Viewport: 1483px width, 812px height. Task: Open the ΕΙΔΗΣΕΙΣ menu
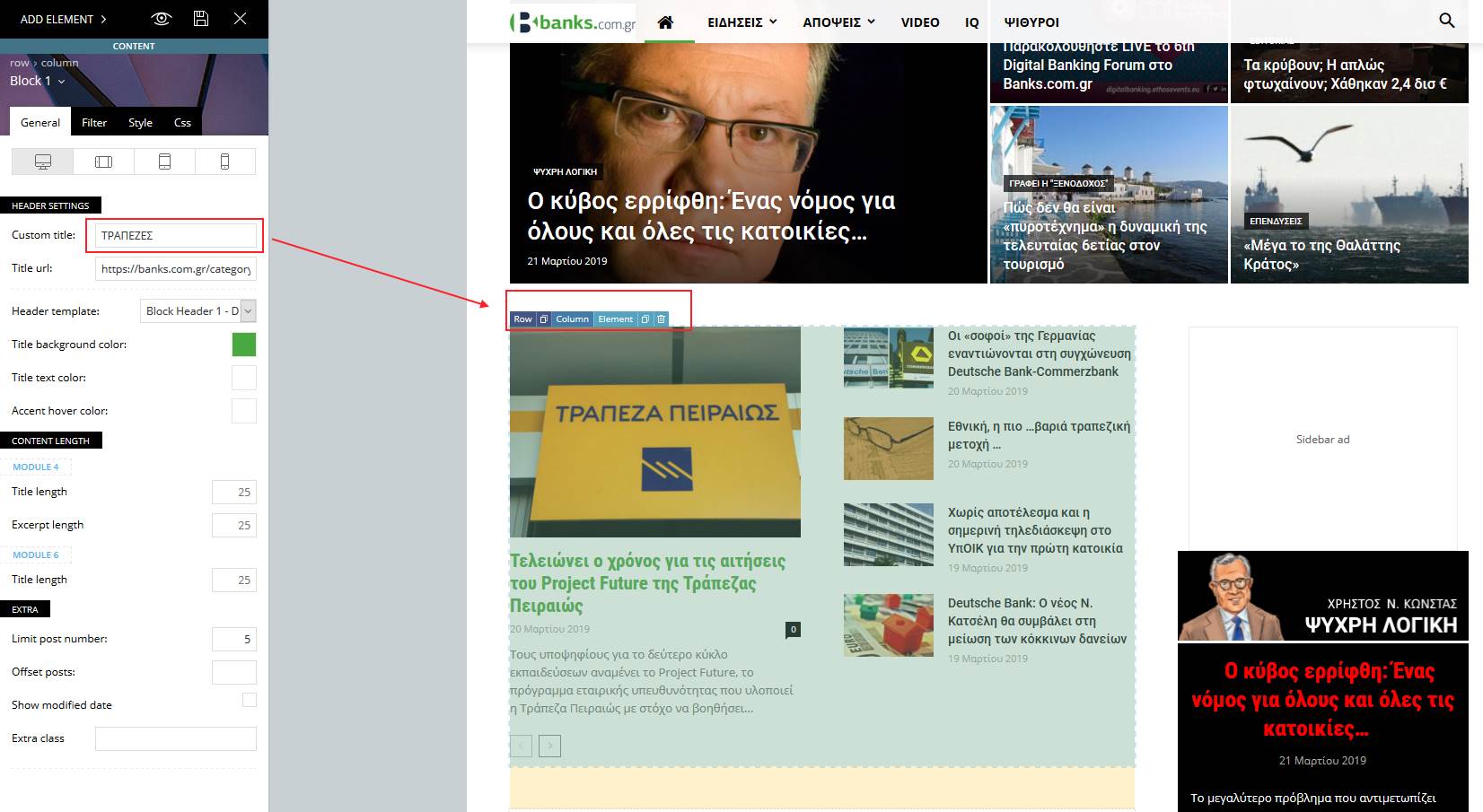tap(742, 22)
